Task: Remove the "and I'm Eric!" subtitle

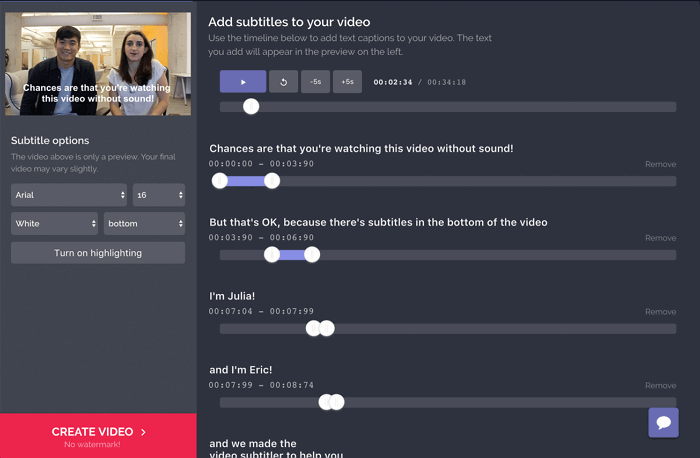Action: tap(660, 386)
